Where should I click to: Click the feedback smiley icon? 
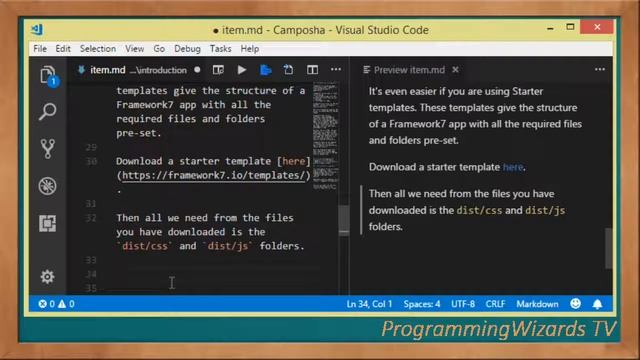click(x=576, y=303)
